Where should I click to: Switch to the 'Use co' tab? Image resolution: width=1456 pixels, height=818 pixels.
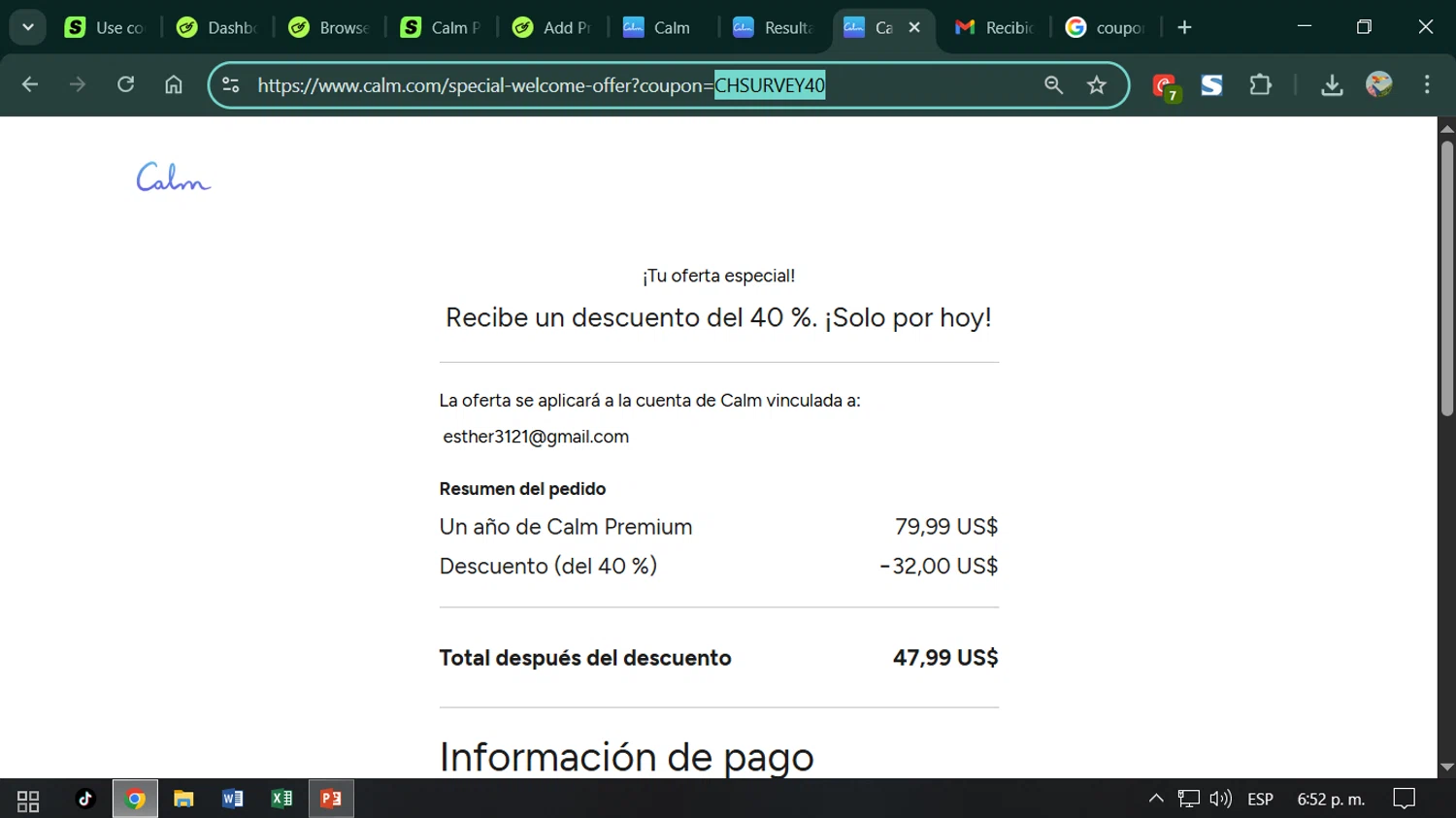[106, 27]
